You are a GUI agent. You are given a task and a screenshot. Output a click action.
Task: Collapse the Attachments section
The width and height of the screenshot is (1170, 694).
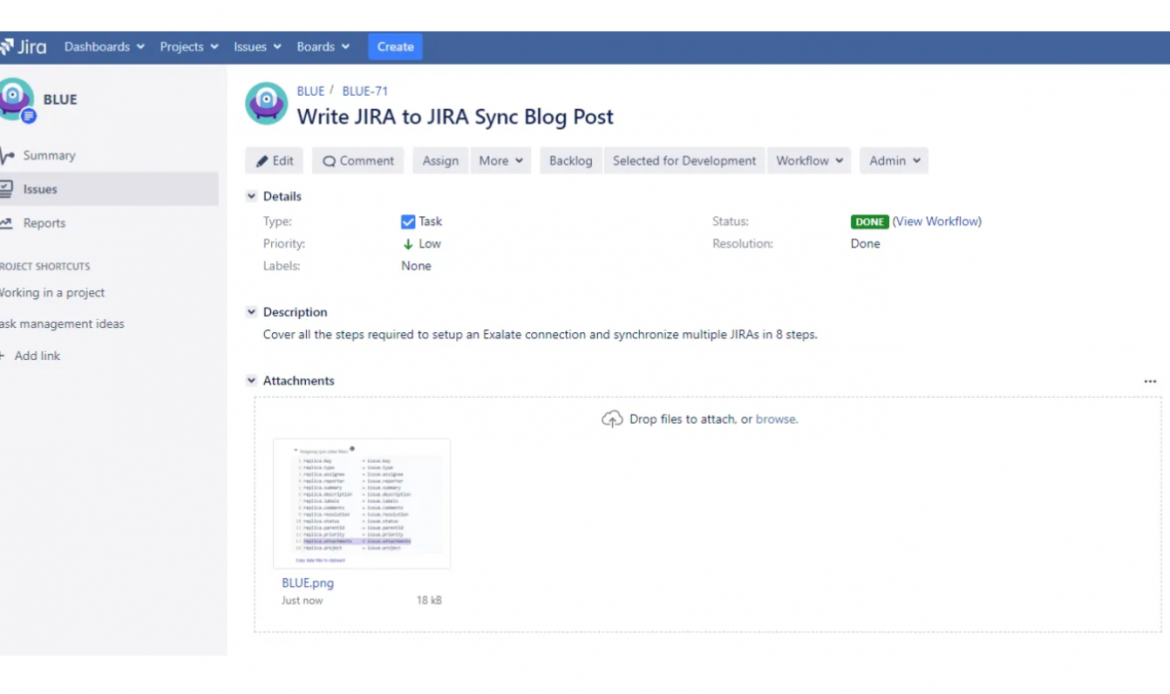[251, 381]
